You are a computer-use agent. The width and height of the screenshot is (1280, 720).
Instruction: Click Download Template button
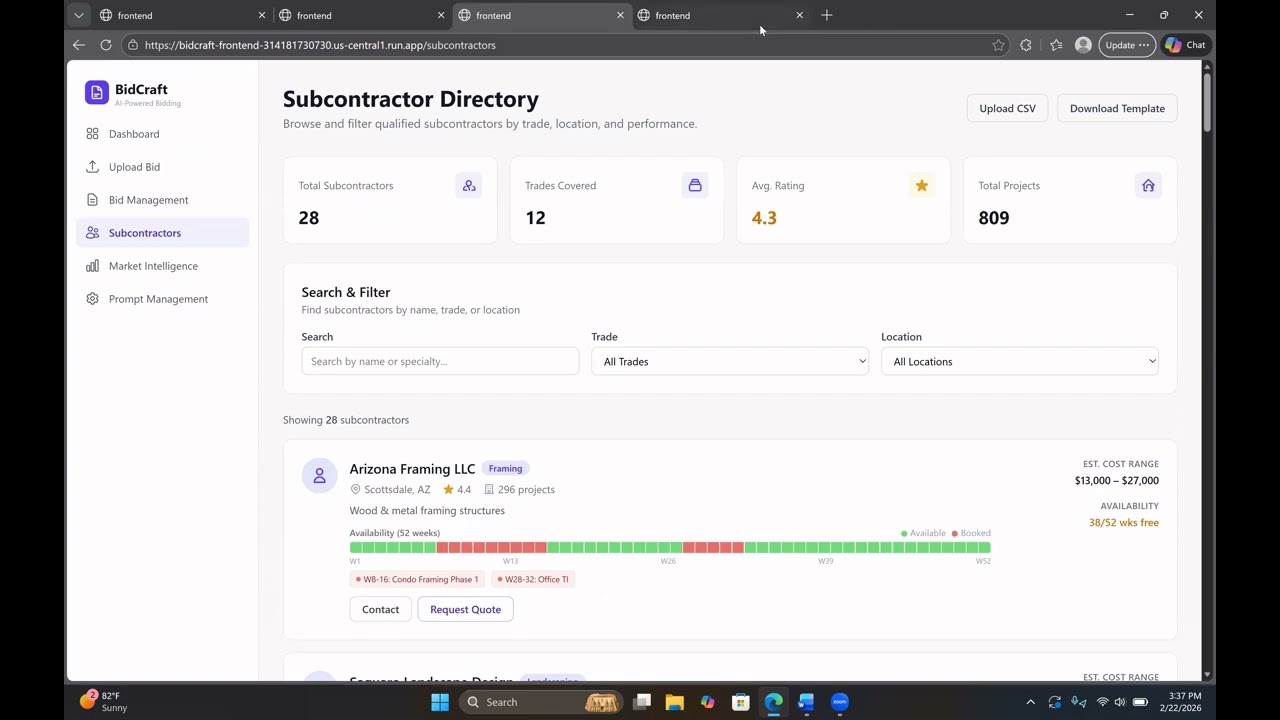click(1117, 108)
